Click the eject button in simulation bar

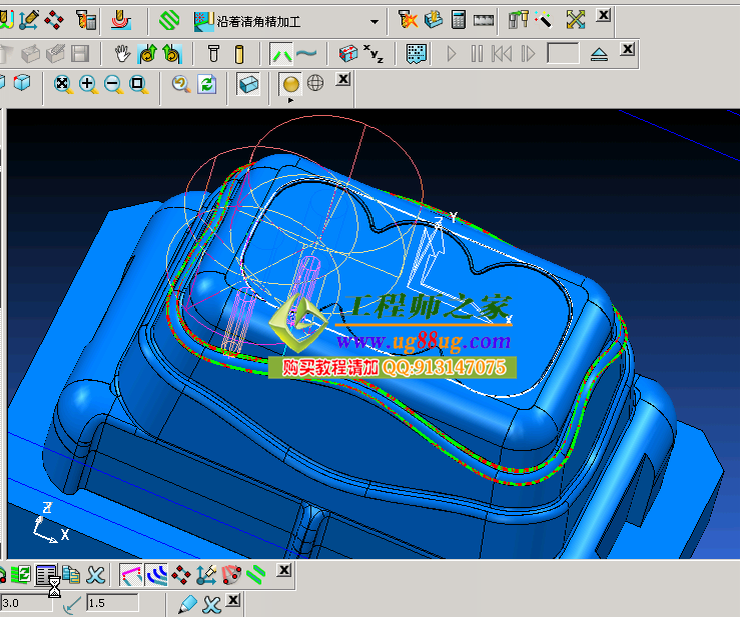point(599,53)
